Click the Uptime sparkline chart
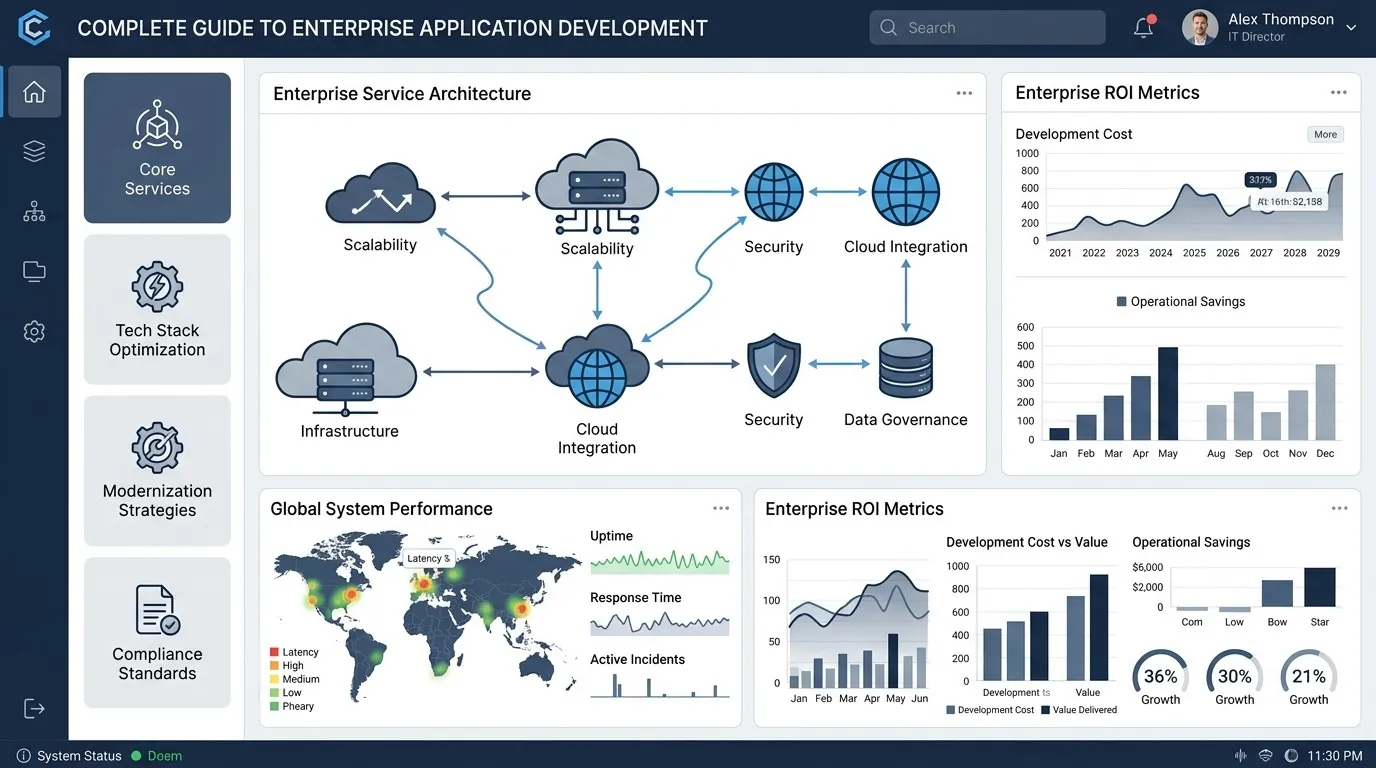1376x768 pixels. coord(660,561)
